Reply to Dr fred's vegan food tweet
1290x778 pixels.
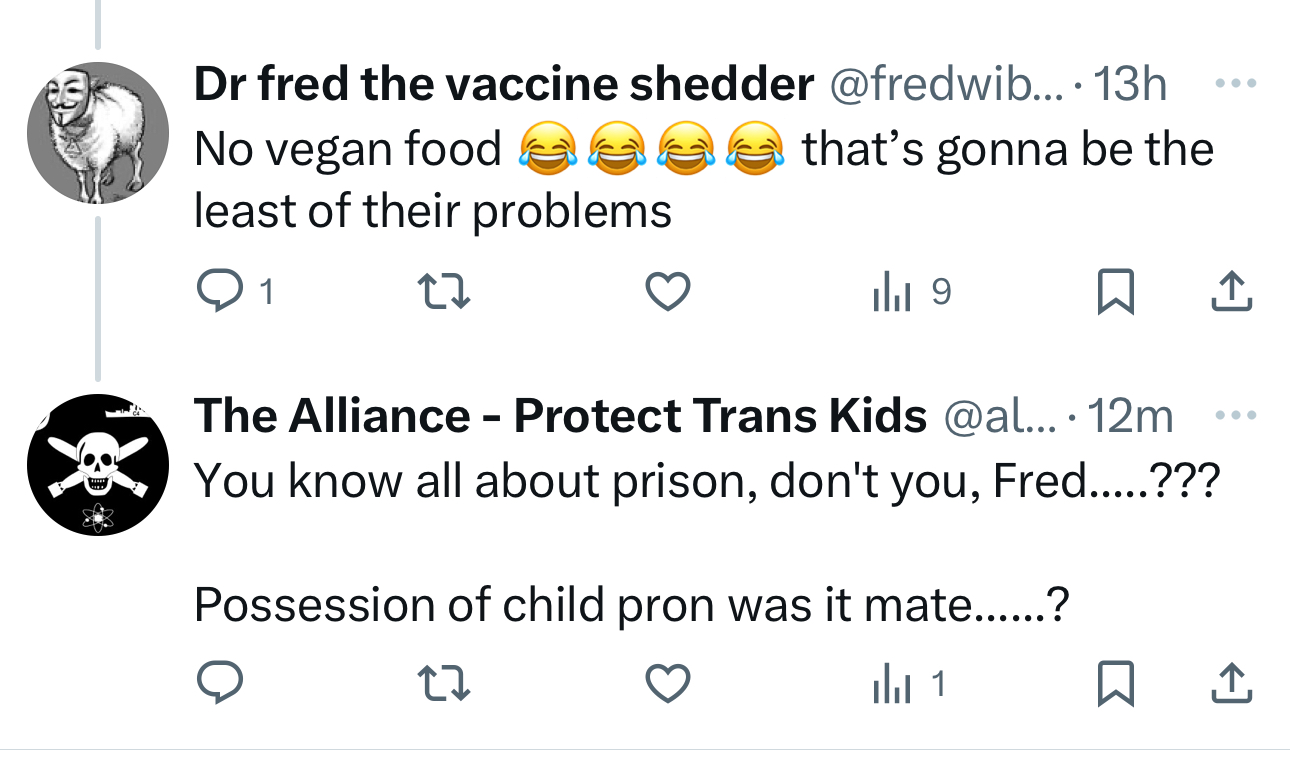(215, 292)
